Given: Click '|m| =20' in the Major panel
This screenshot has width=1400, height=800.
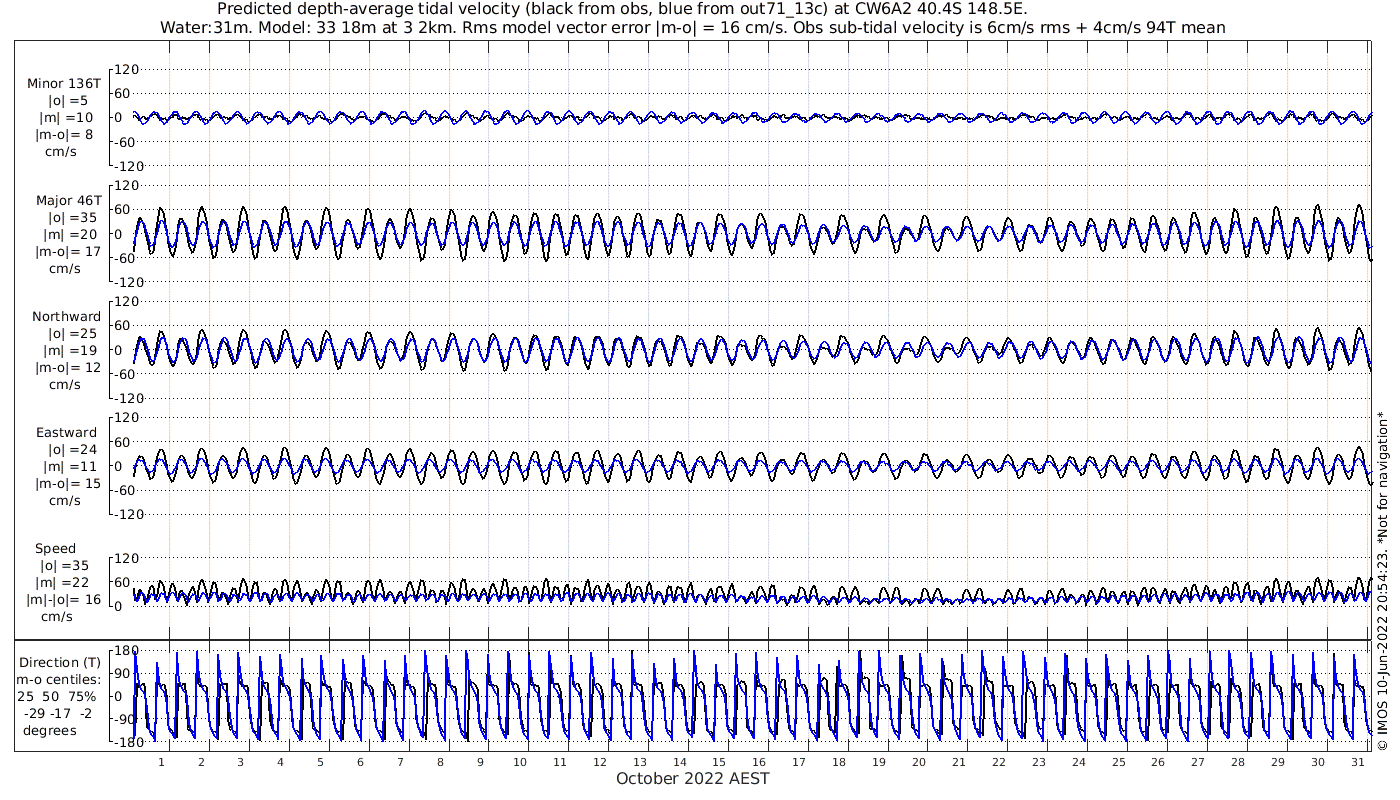Looking at the screenshot, I should (x=68, y=235).
